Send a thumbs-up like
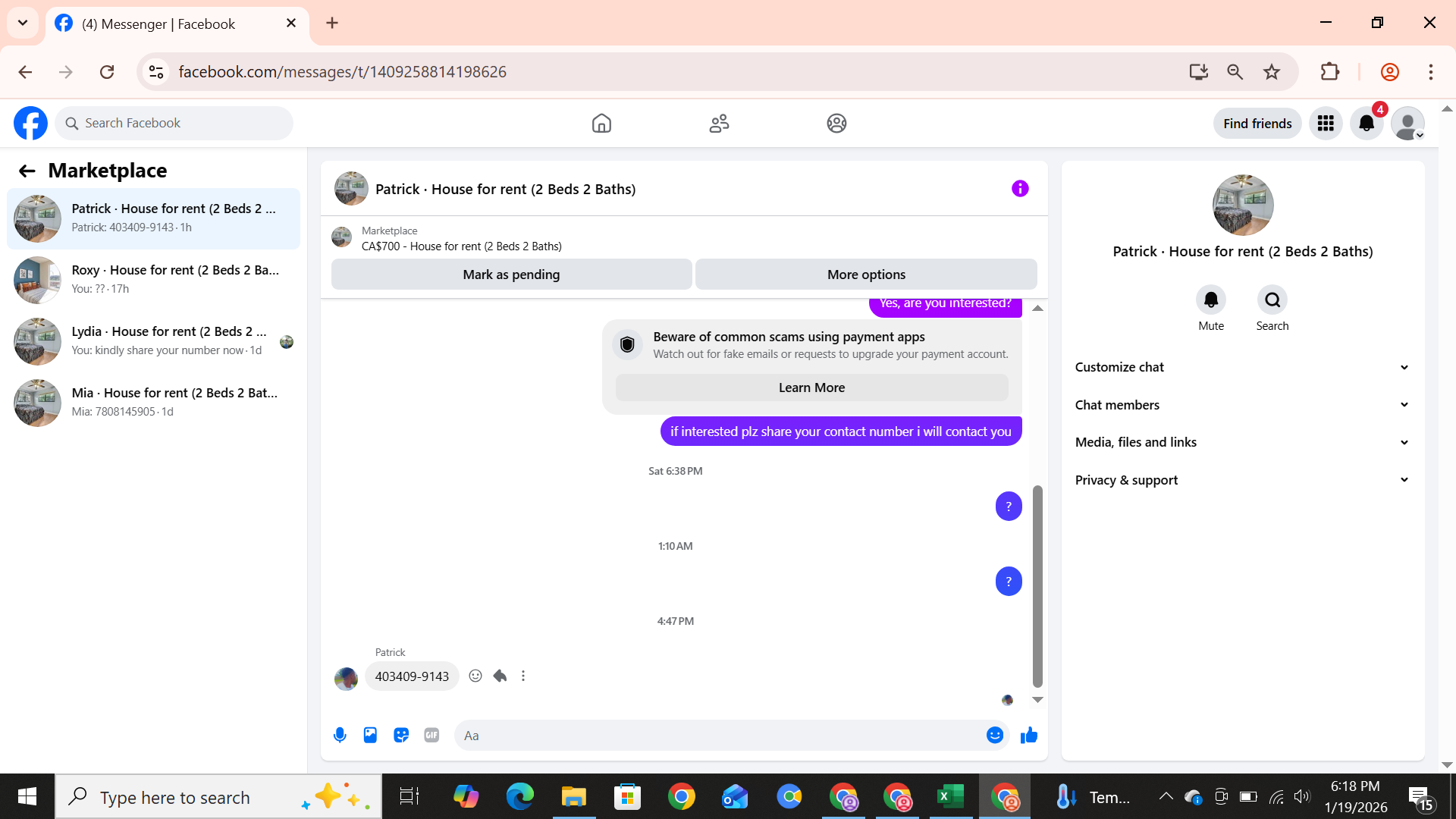The image size is (1456, 819). 1028,735
